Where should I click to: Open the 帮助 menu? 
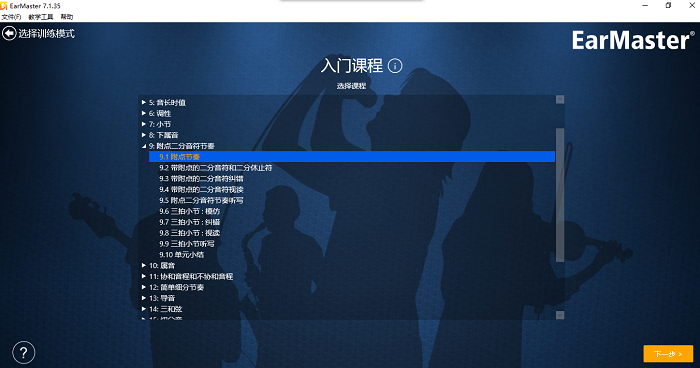click(67, 17)
